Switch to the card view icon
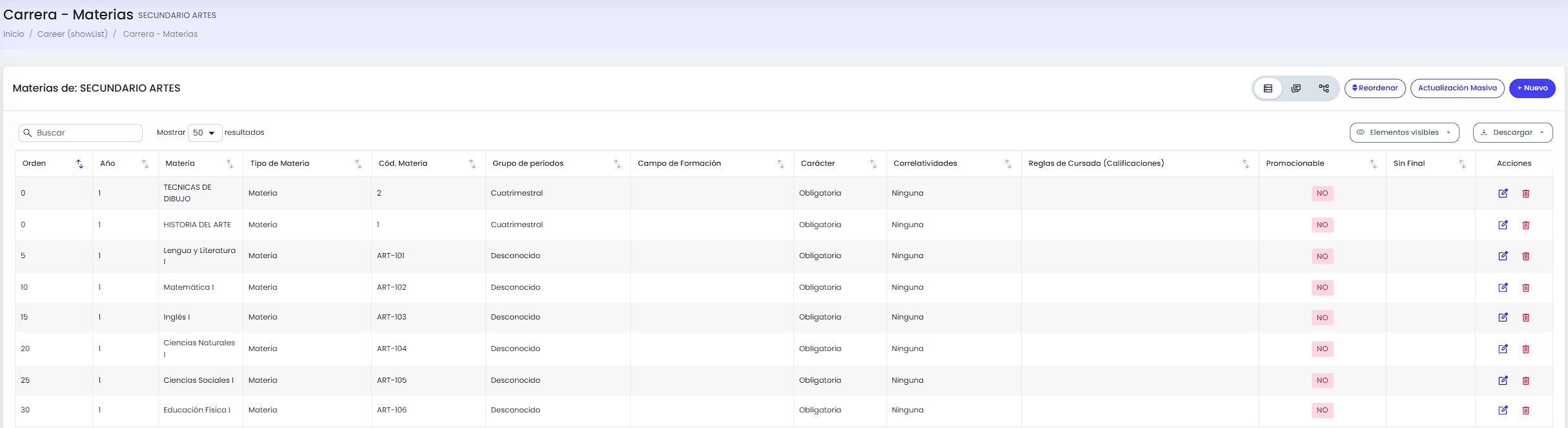 1296,88
